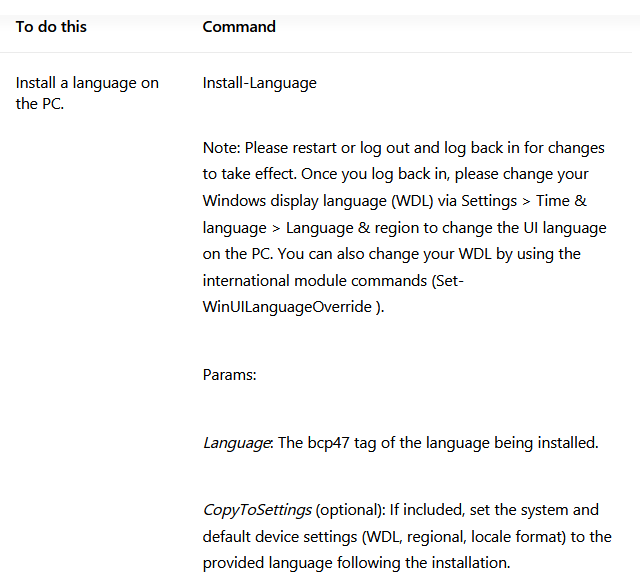This screenshot has width=640, height=580.
Task: Click the italic "Language" parameter name
Action: point(236,443)
